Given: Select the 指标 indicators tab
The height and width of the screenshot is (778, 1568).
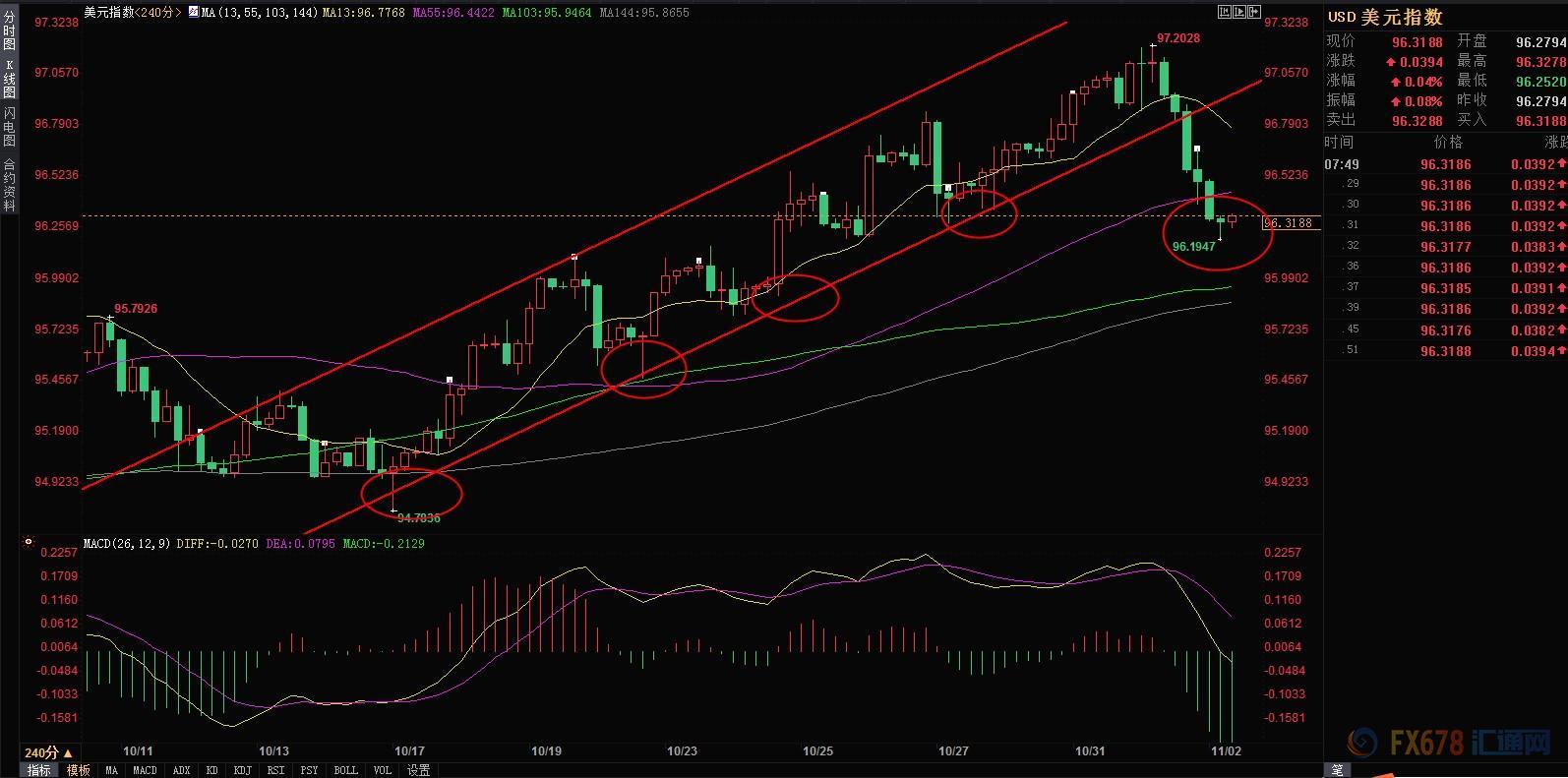Looking at the screenshot, I should [x=39, y=770].
